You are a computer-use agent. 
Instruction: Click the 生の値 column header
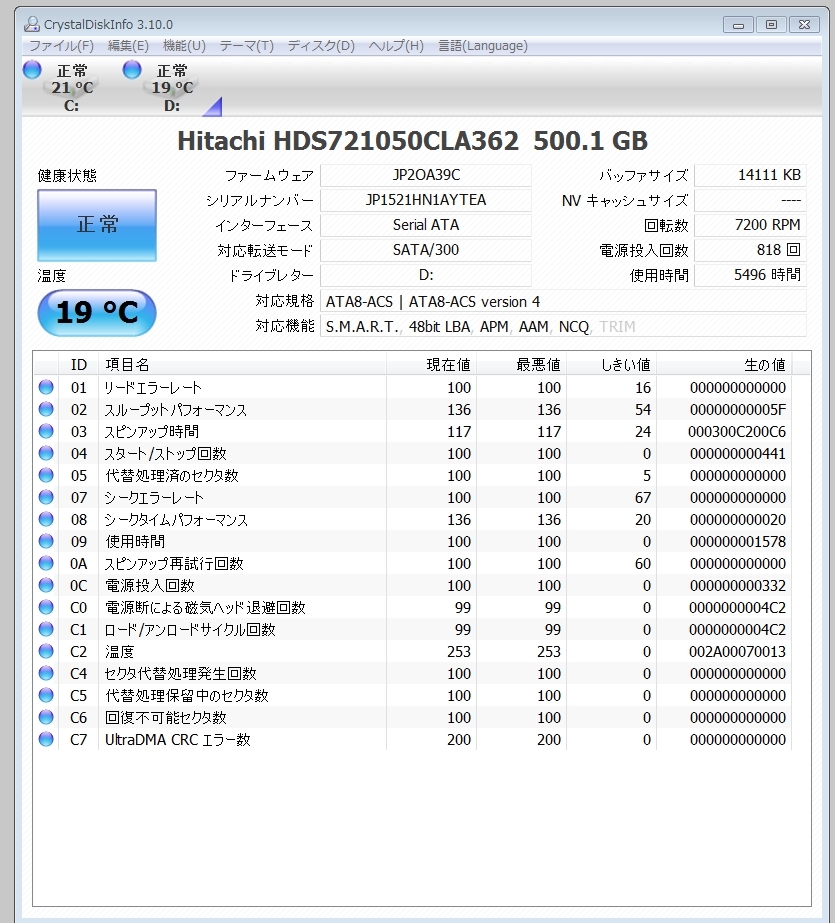click(x=724, y=365)
